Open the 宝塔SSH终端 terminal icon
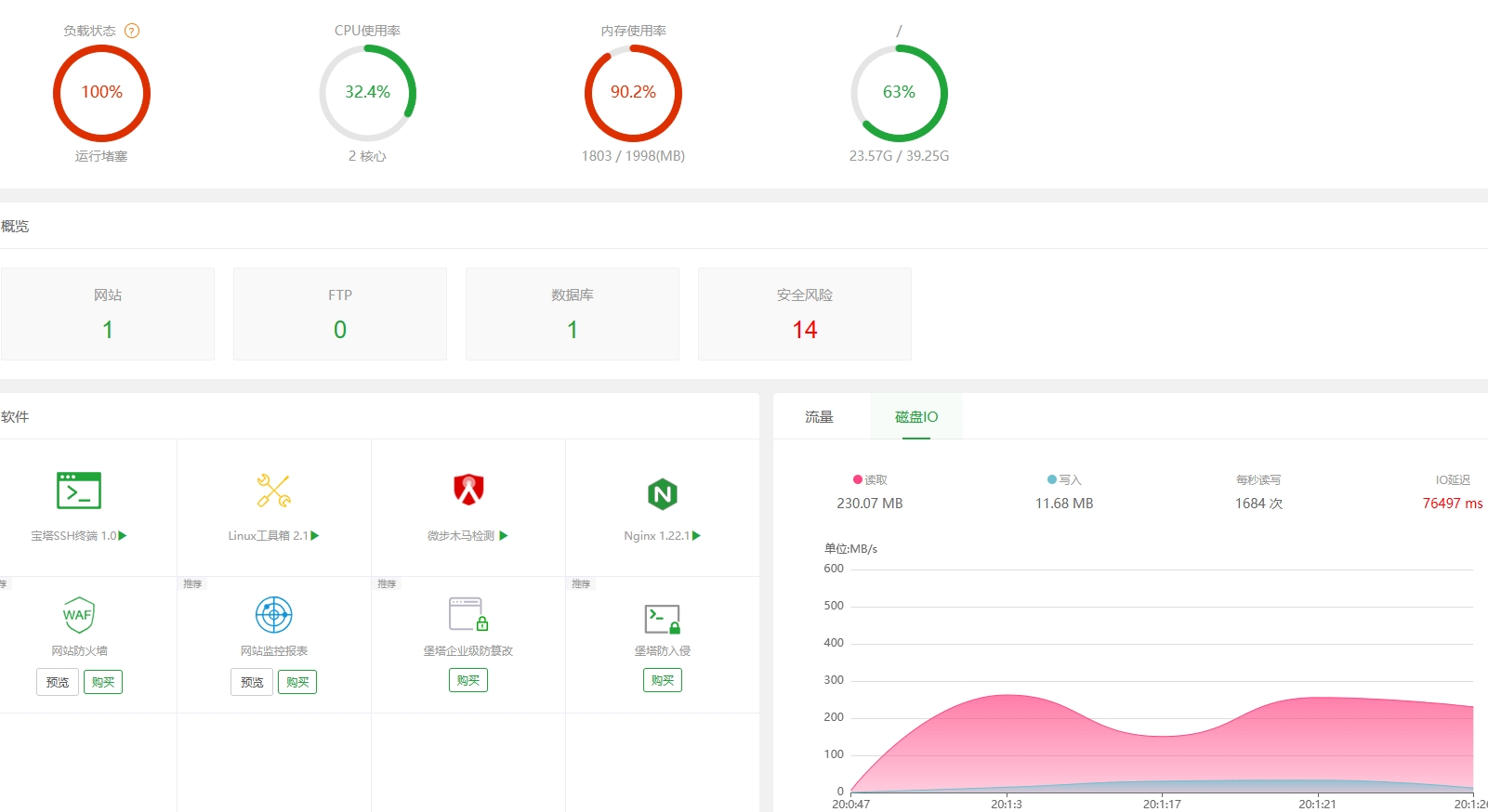The height and width of the screenshot is (812, 1488). (x=79, y=491)
